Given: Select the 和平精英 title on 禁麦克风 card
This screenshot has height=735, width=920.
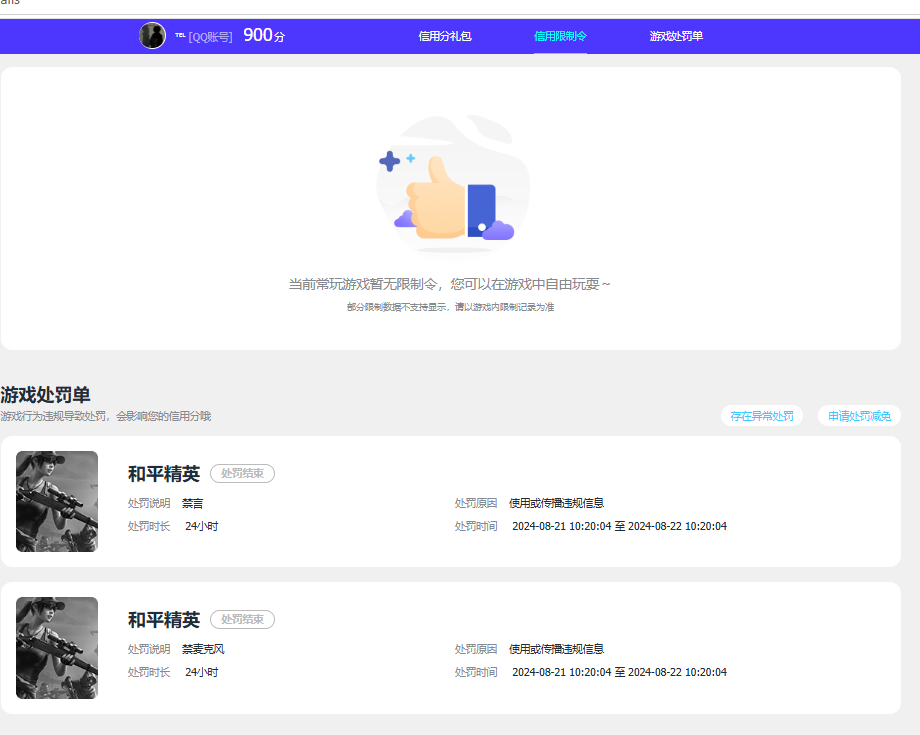Looking at the screenshot, I should (164, 620).
